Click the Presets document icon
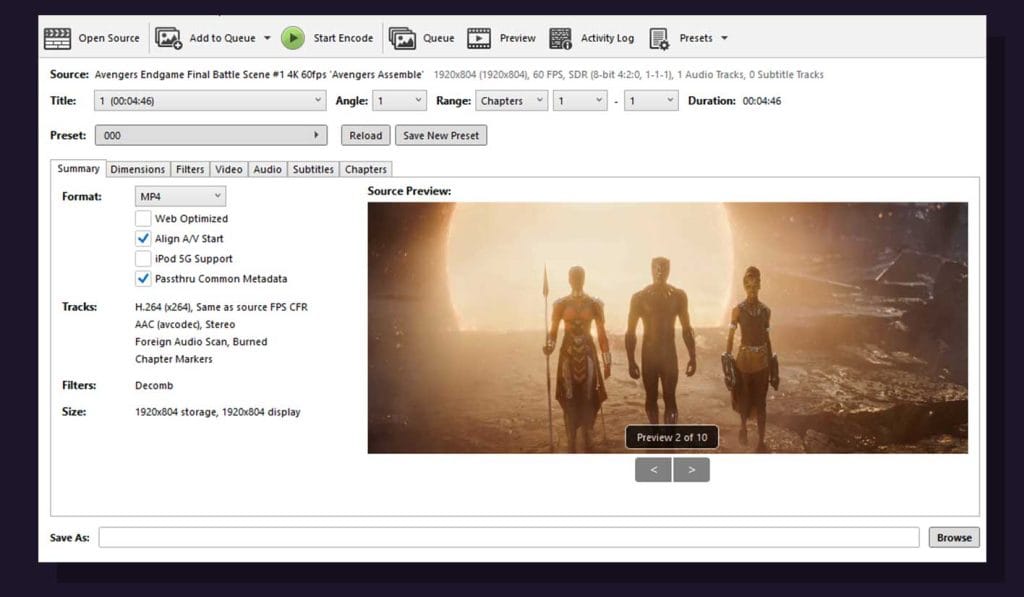Image resolution: width=1024 pixels, height=597 pixels. pyautogui.click(x=659, y=39)
